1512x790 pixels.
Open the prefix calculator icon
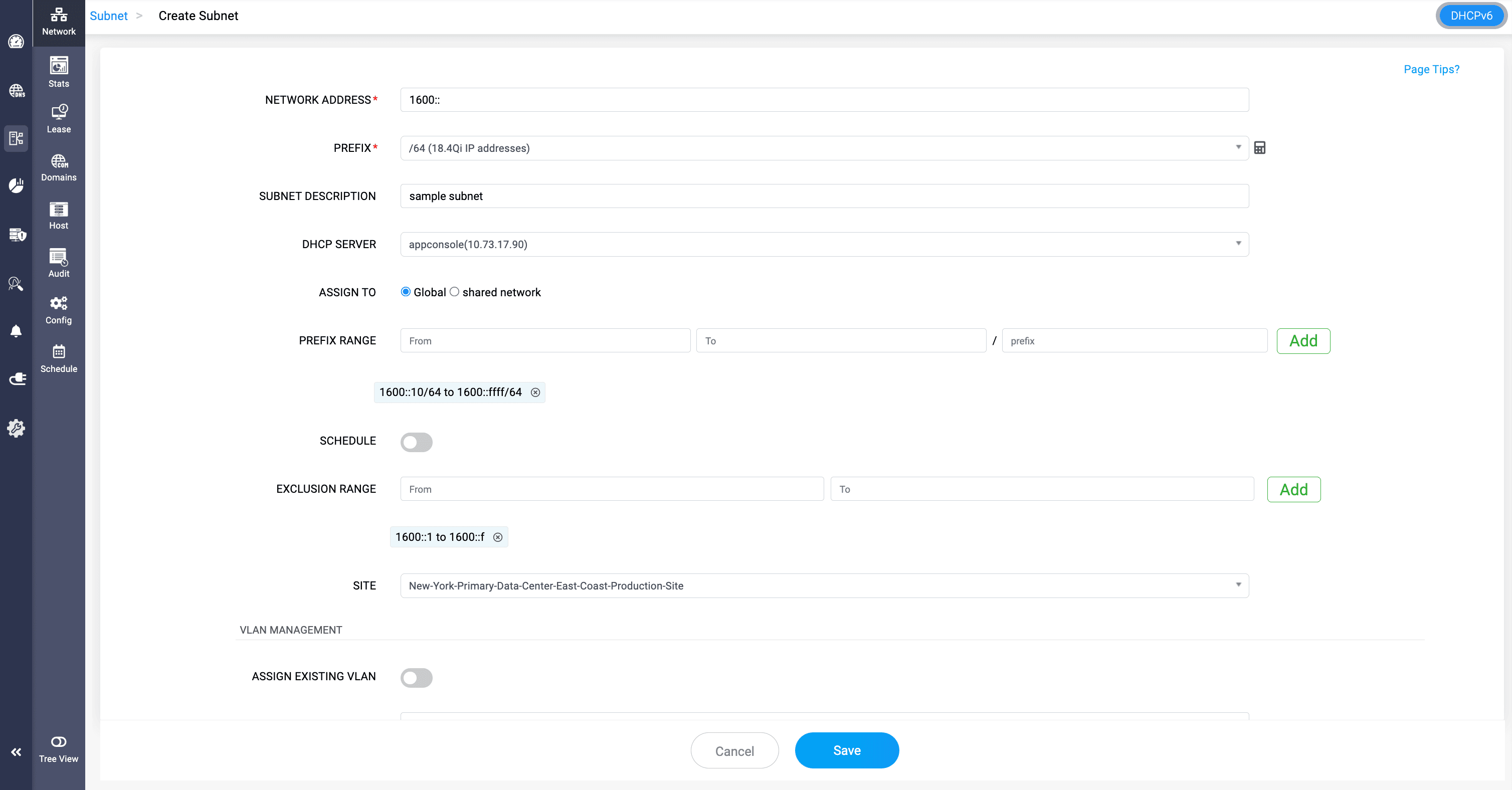tap(1259, 148)
